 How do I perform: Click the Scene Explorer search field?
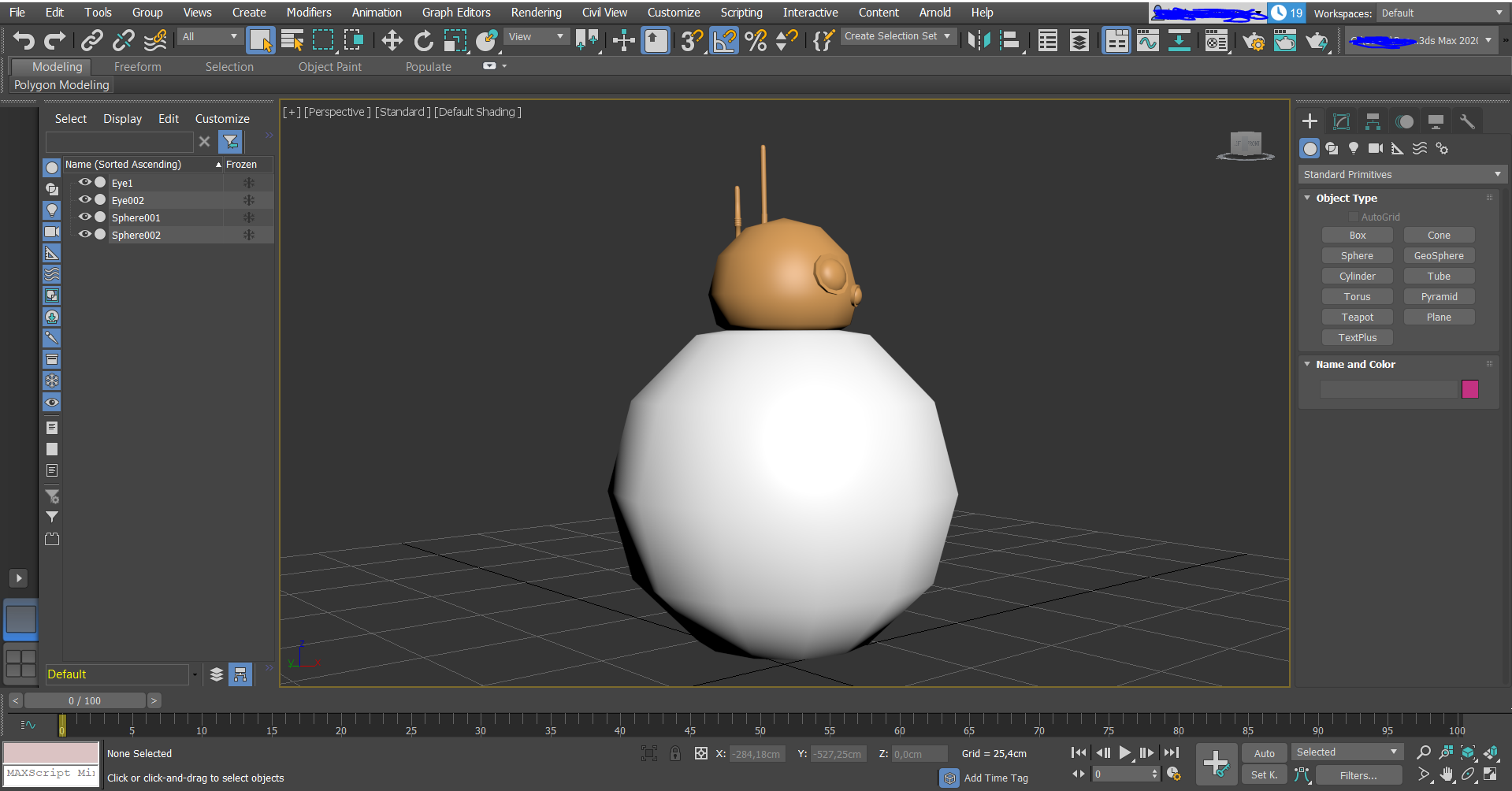pyautogui.click(x=119, y=142)
